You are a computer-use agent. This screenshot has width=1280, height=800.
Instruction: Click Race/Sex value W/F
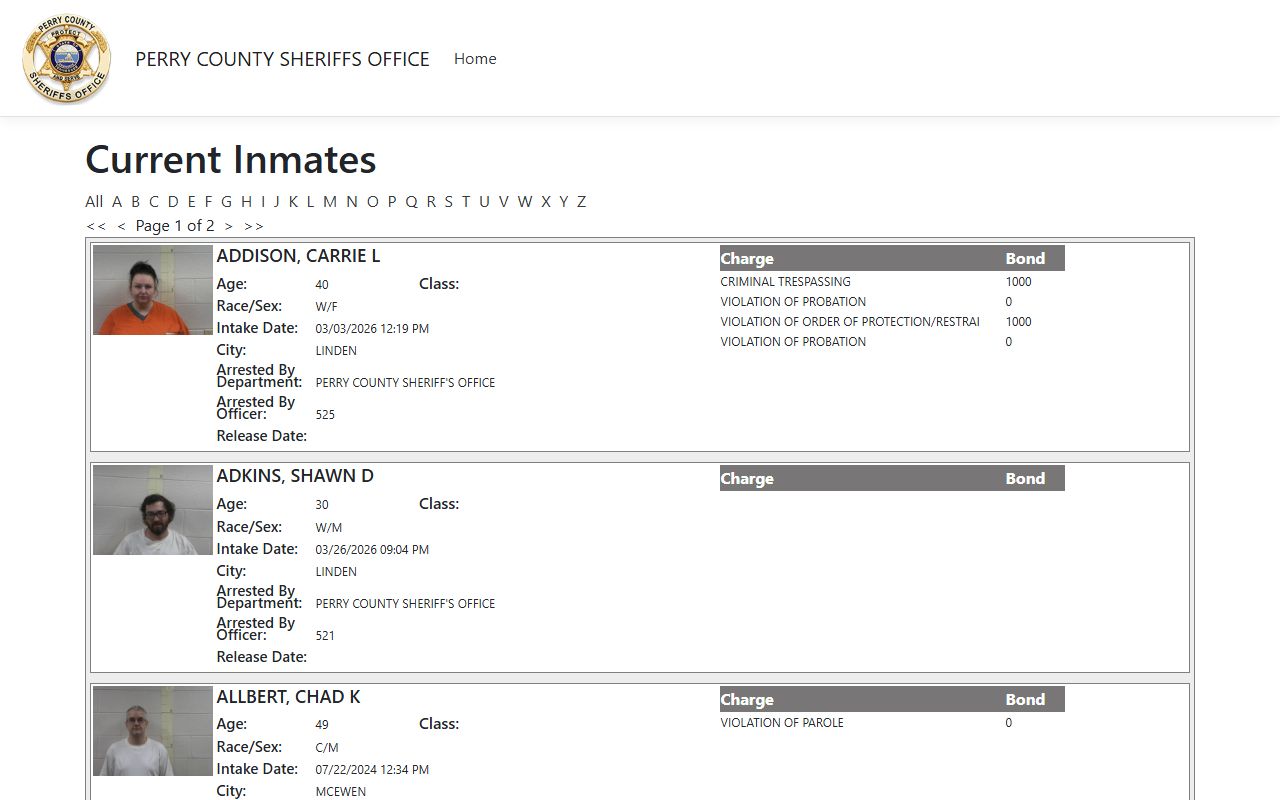point(326,307)
